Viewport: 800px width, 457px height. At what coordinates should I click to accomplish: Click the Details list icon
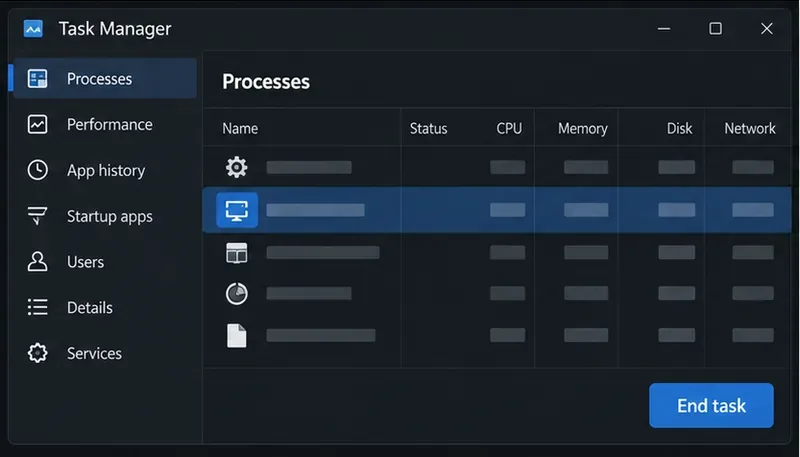[37, 307]
